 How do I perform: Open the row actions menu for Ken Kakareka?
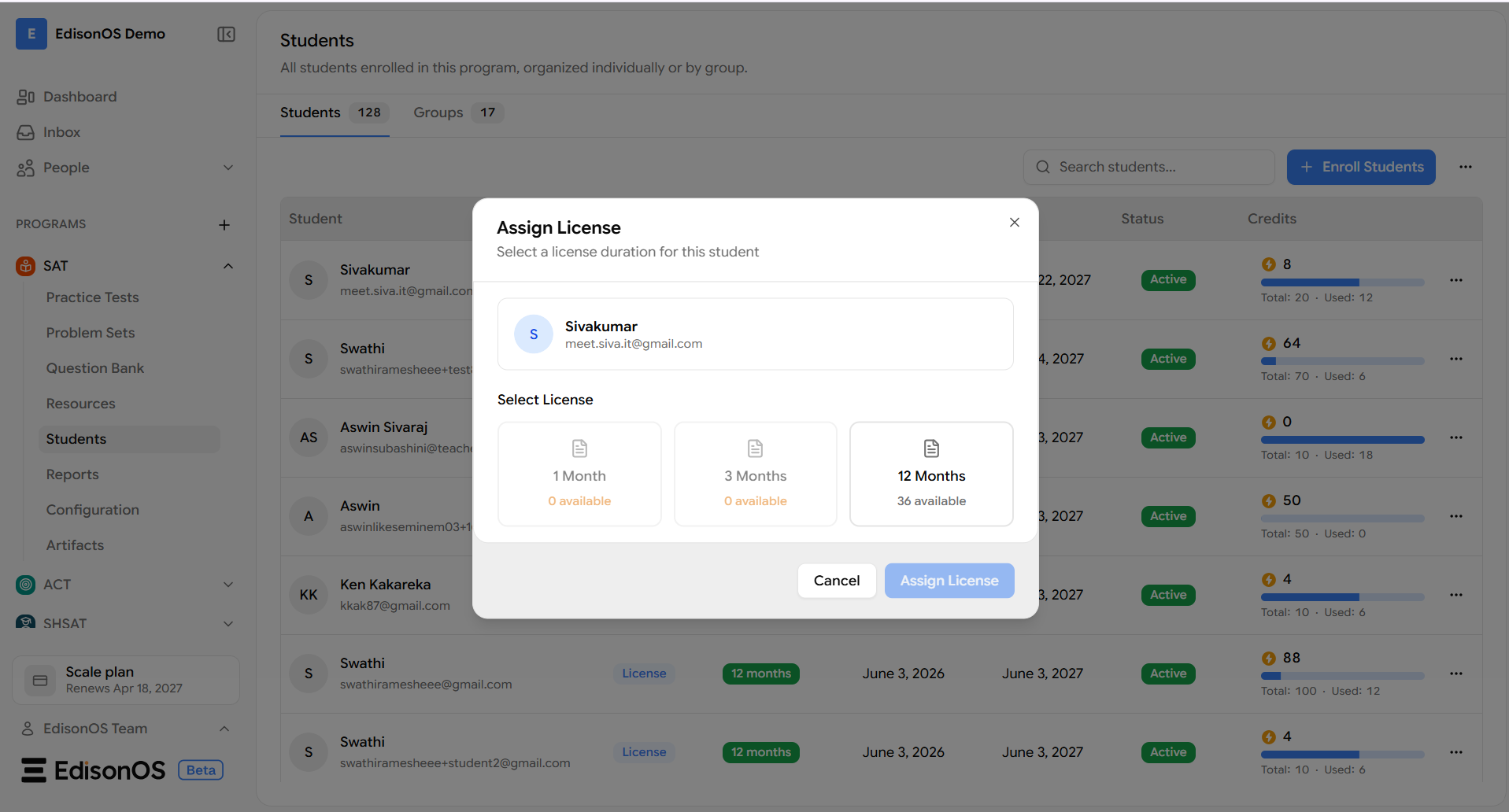click(1456, 595)
